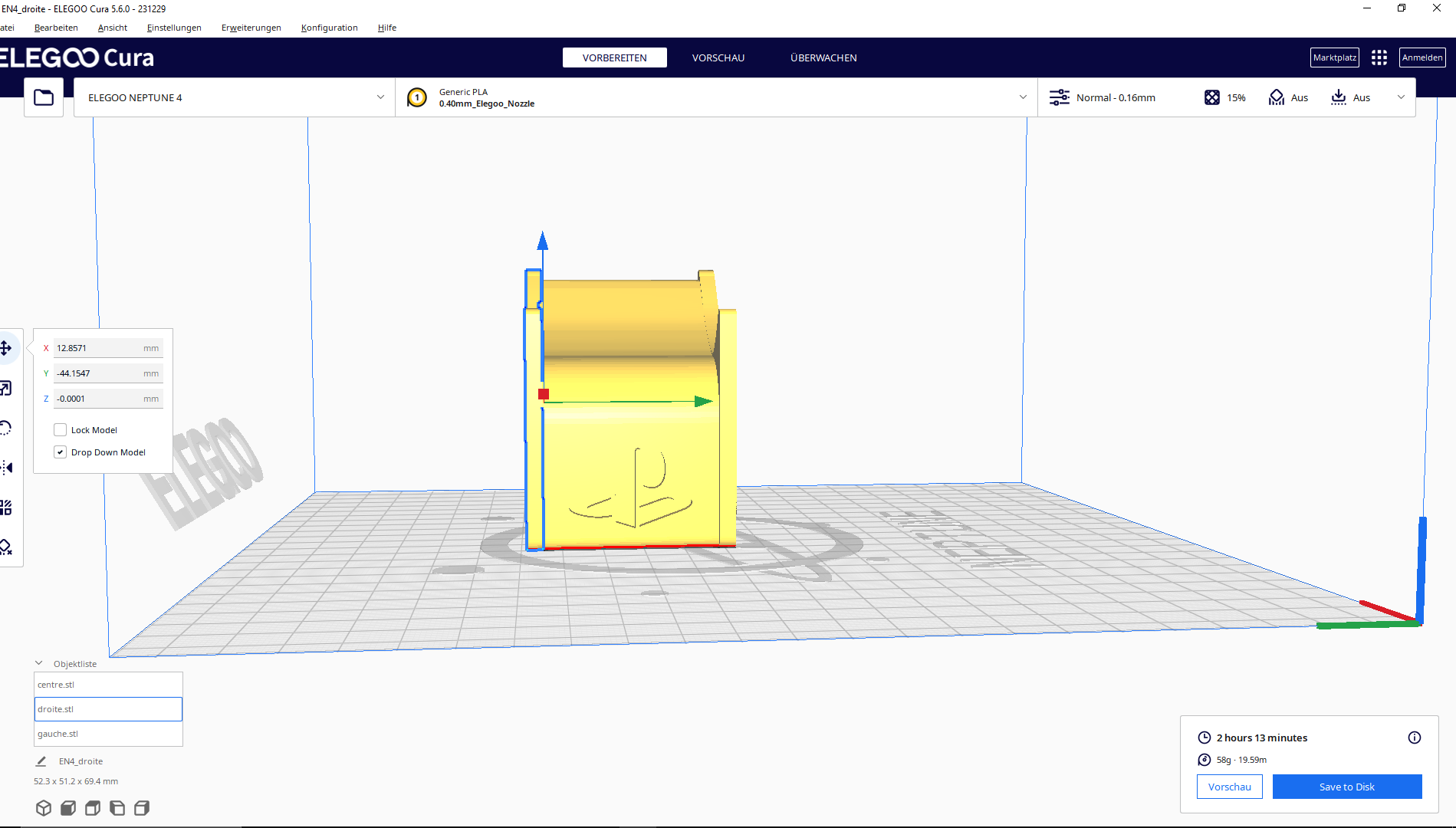Select gauche.stl in object list
The width and height of the screenshot is (1456, 828).
point(108,734)
